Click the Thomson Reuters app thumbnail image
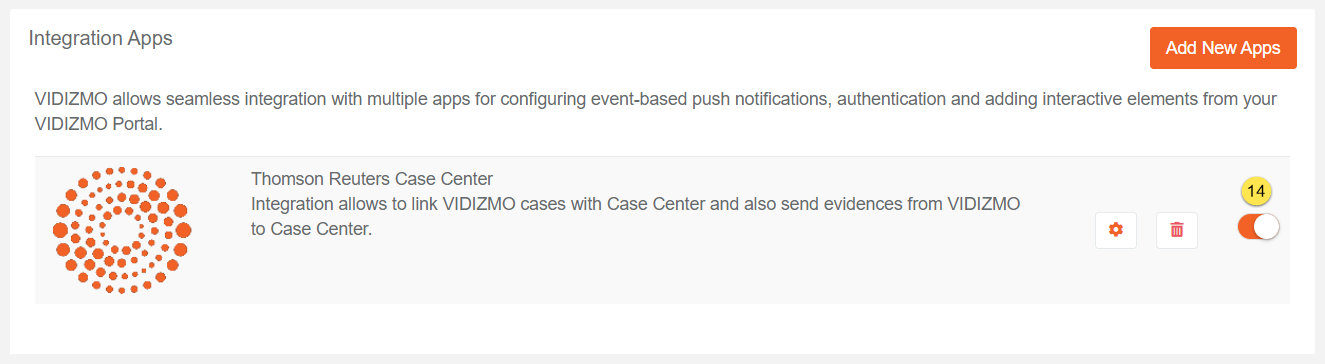1325x364 pixels. (122, 230)
